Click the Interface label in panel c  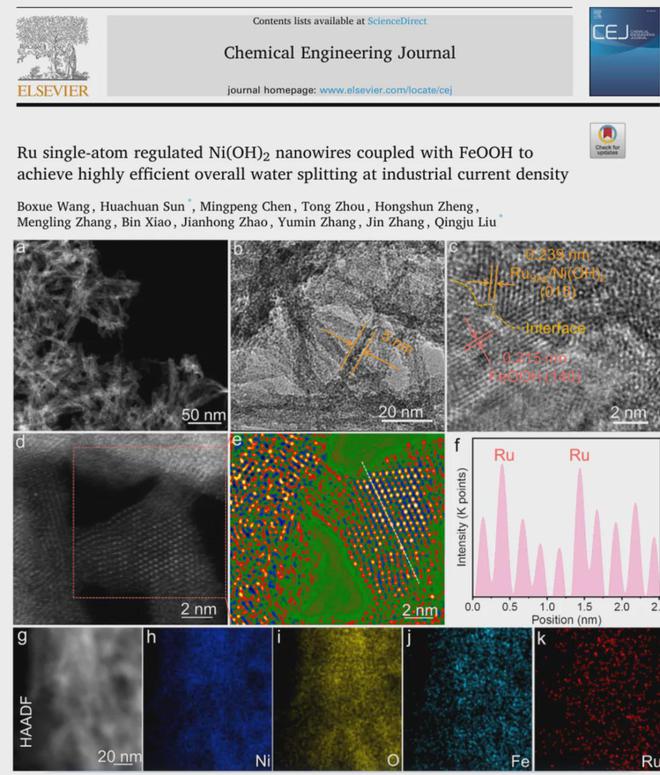point(555,328)
